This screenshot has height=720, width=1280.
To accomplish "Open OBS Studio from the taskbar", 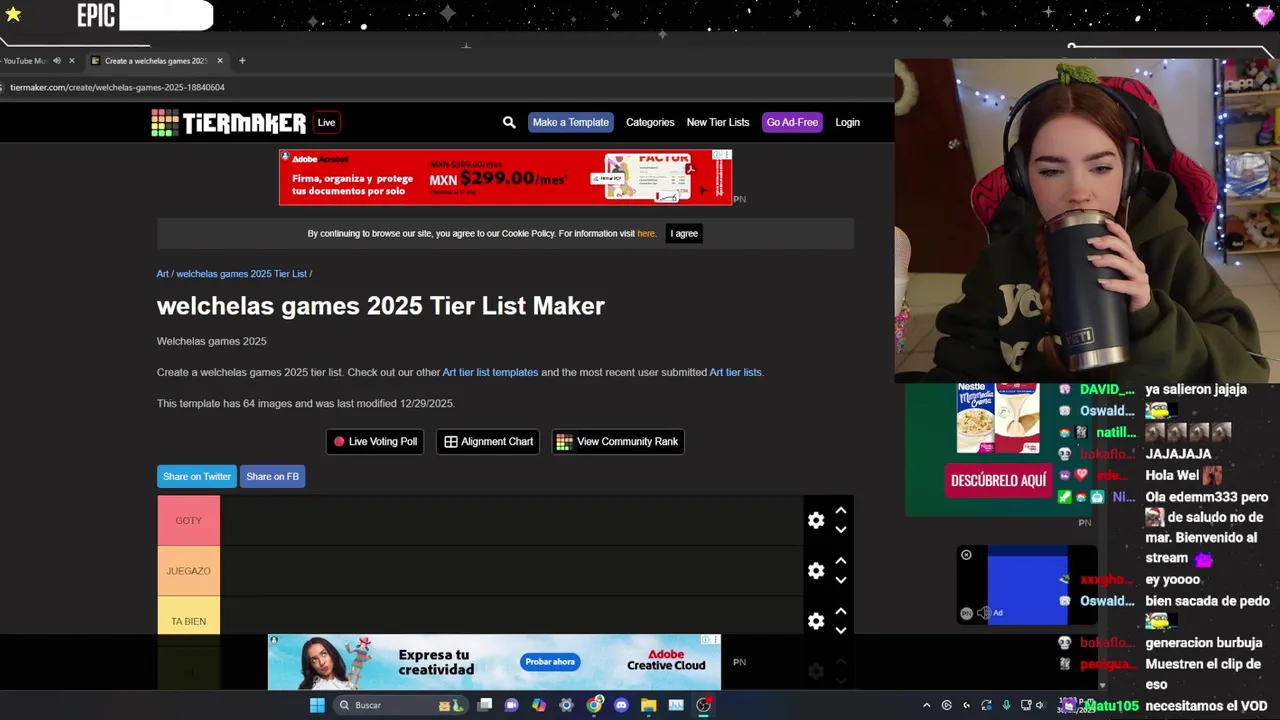I will (x=703, y=705).
